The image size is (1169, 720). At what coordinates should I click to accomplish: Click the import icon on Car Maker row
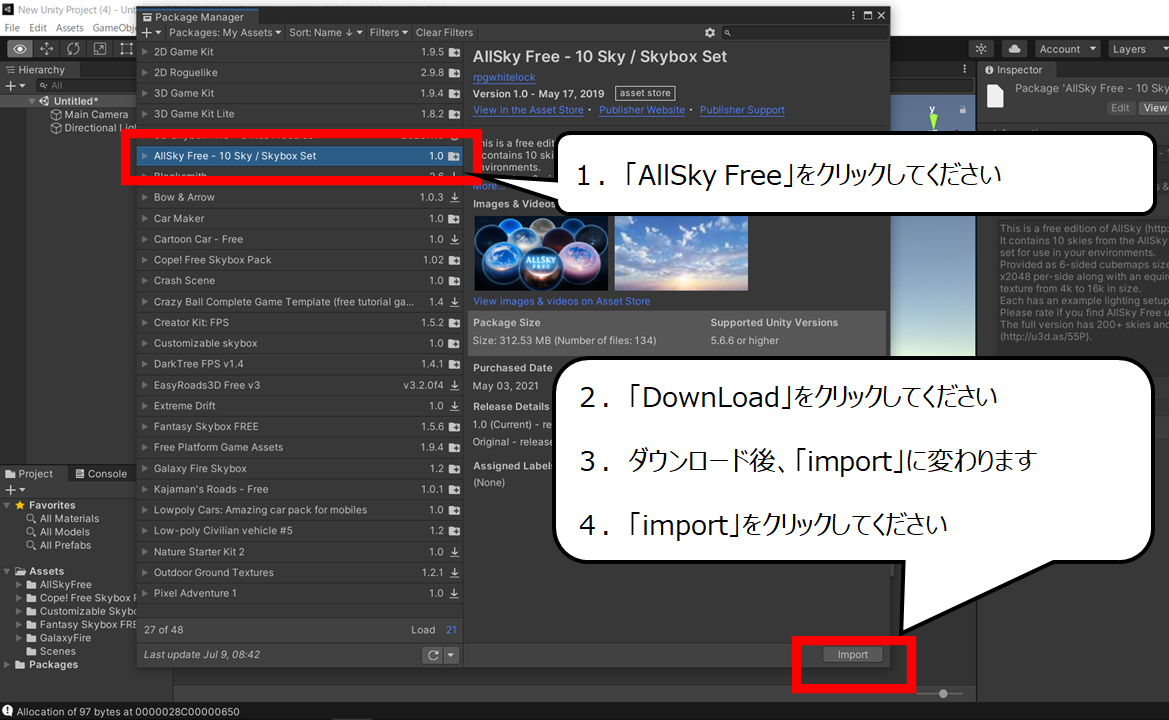coord(454,218)
